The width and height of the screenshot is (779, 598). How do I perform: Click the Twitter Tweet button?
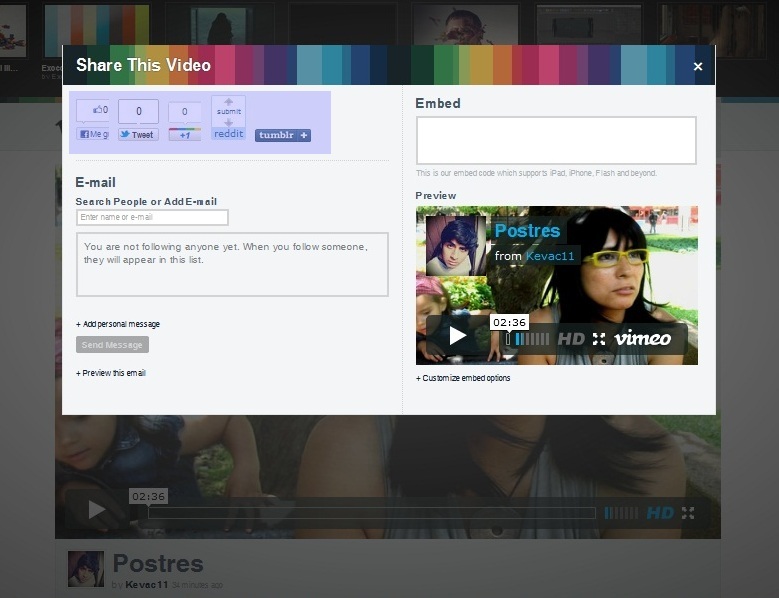pyautogui.click(x=138, y=134)
